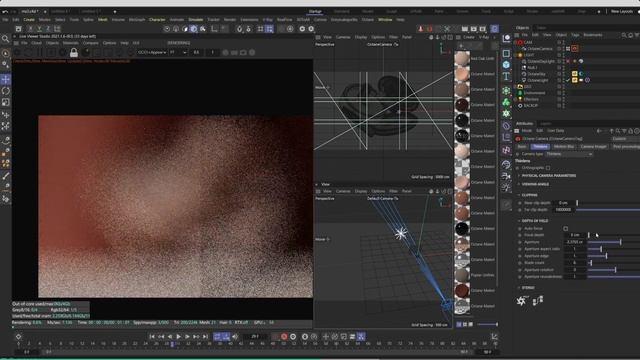Open the PT kernel dropdown in Live Viewer
640x360 pixels.
click(x=178, y=52)
